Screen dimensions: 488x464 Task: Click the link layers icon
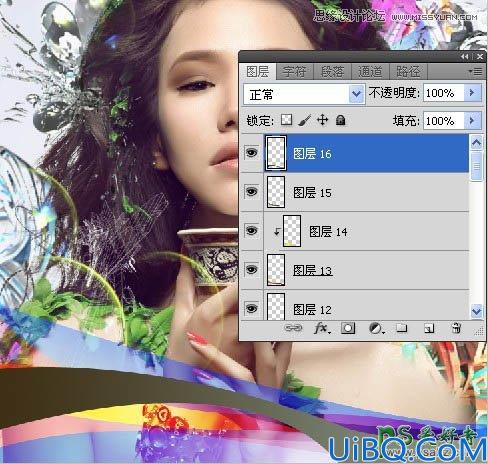click(x=293, y=328)
